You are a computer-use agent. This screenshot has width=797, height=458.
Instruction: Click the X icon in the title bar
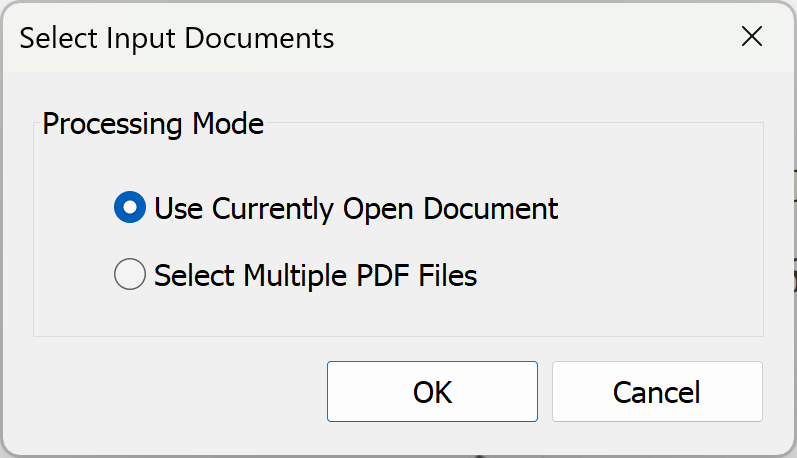click(x=751, y=38)
